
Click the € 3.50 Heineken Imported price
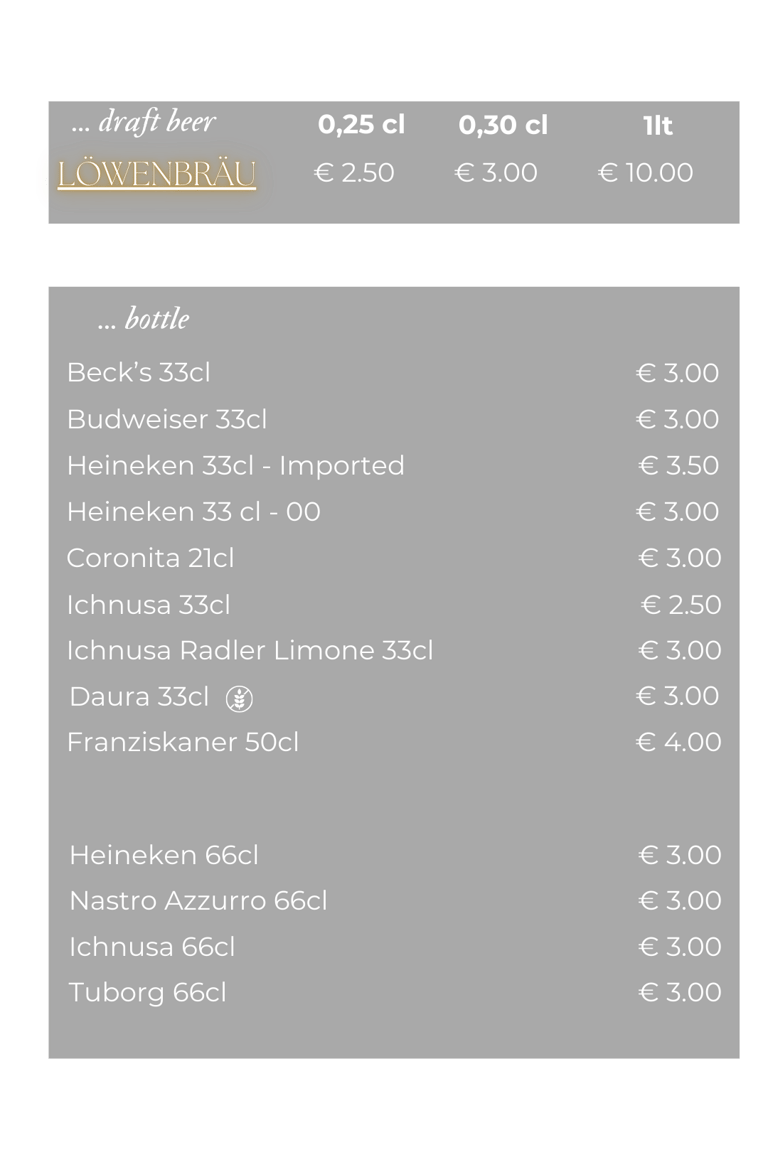coord(678,466)
